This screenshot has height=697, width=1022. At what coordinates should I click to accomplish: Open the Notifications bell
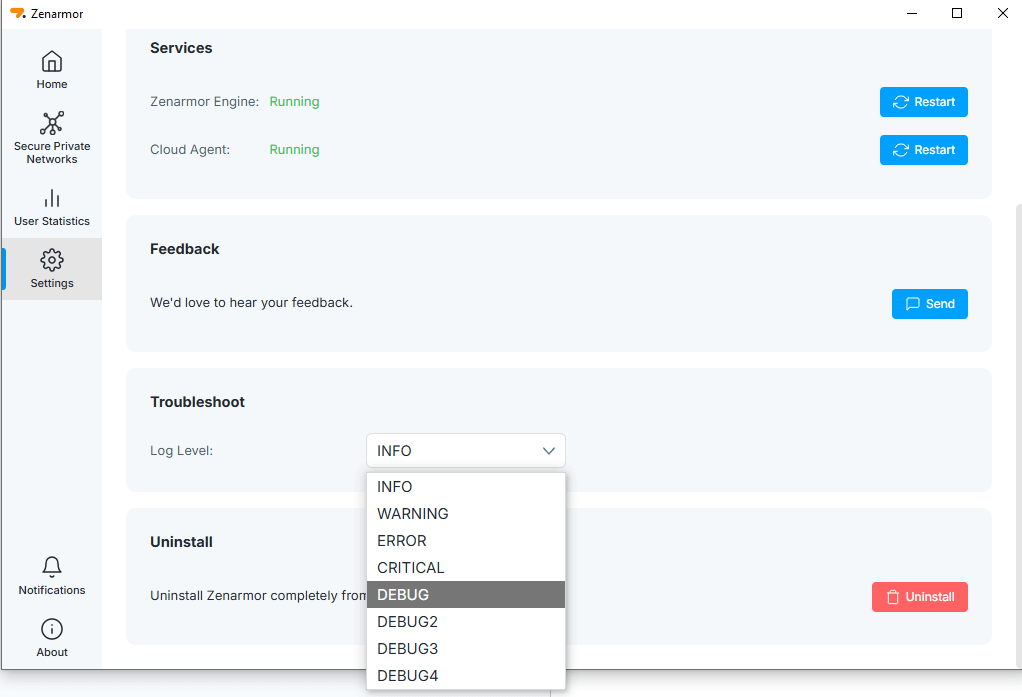point(51,576)
